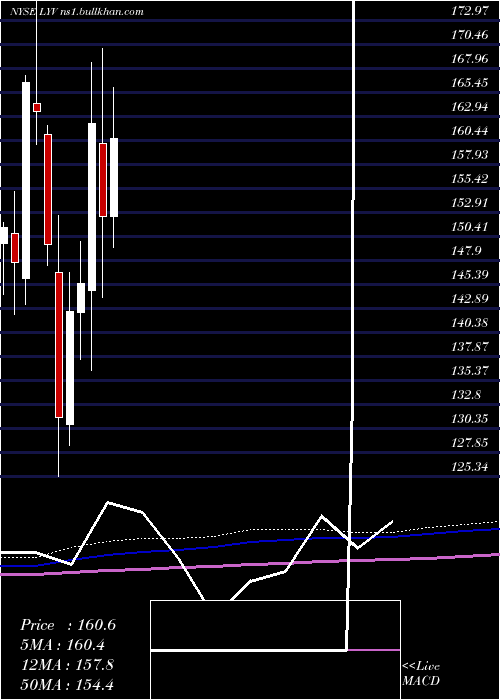Click the 137.87 price axis label
Screen dimensions: 500x700
tap(470, 347)
